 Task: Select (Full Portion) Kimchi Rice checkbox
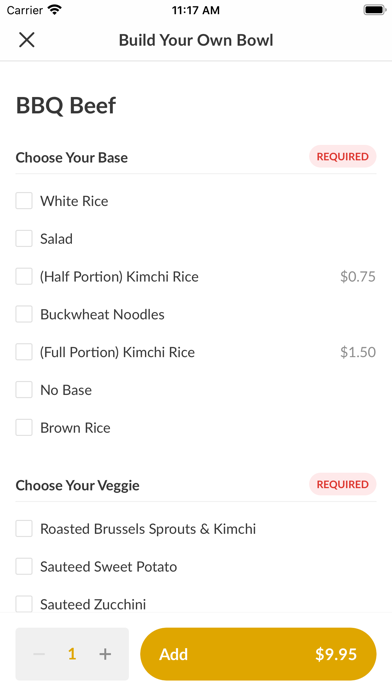(24, 352)
